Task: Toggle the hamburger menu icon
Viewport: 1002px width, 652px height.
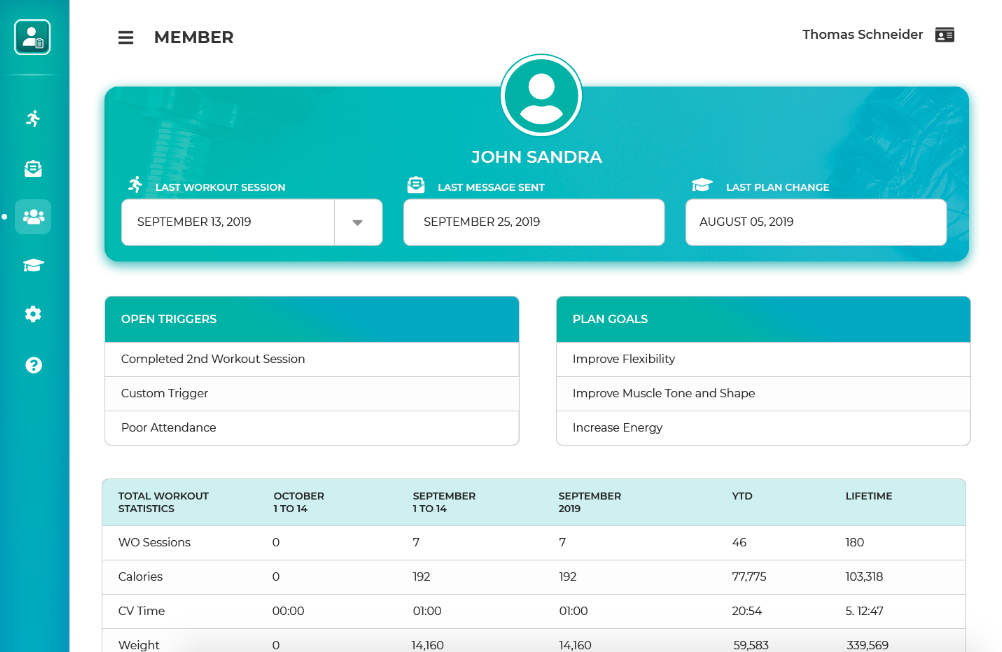Action: point(126,38)
